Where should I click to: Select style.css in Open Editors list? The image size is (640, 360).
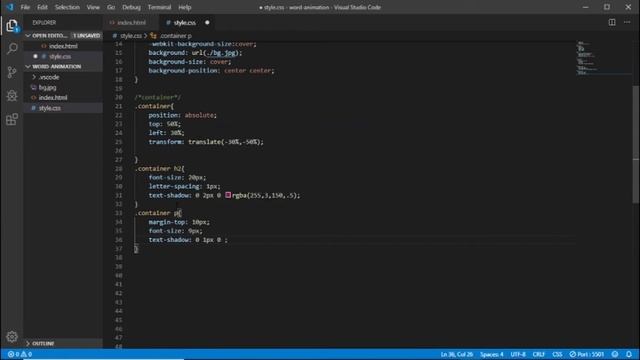pyautogui.click(x=60, y=56)
